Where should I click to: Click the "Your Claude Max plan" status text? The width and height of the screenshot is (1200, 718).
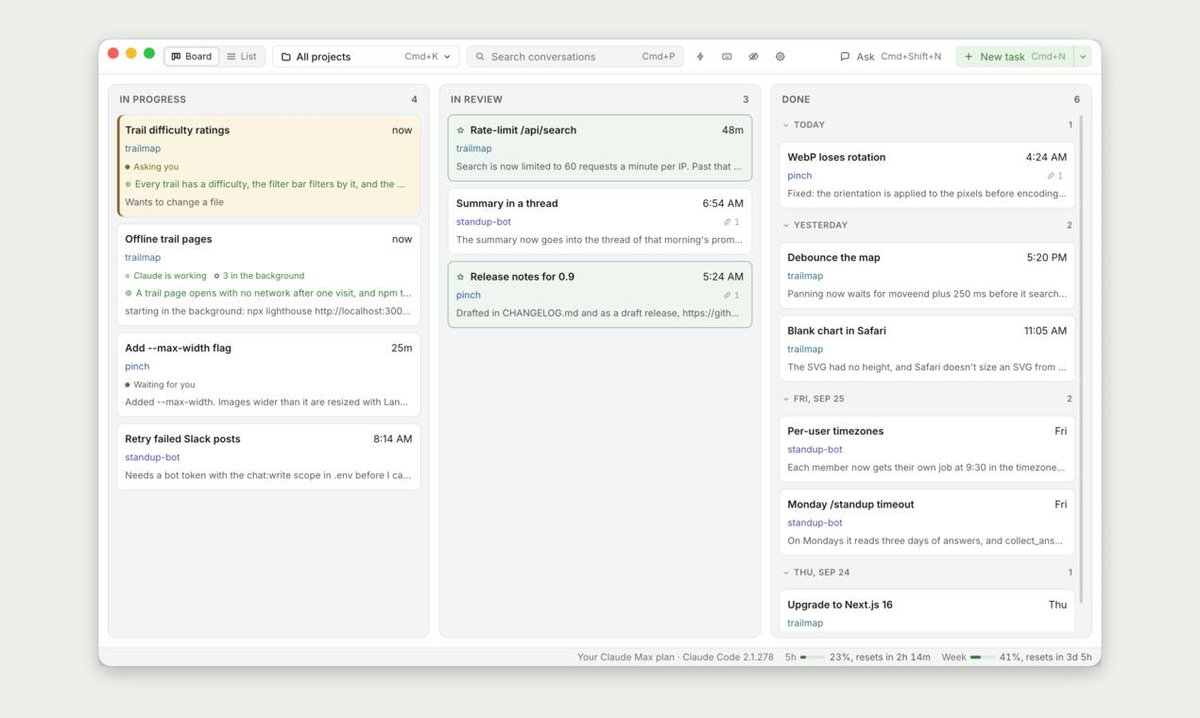click(626, 657)
